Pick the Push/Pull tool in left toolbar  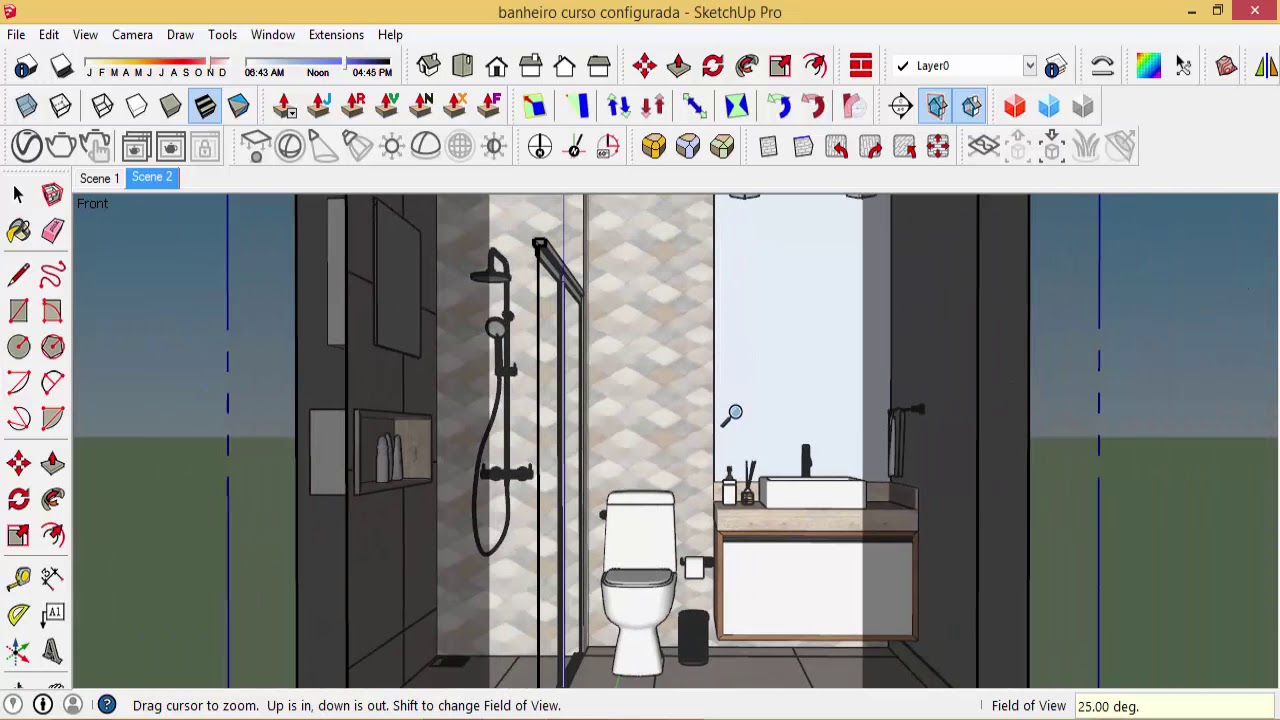click(53, 462)
